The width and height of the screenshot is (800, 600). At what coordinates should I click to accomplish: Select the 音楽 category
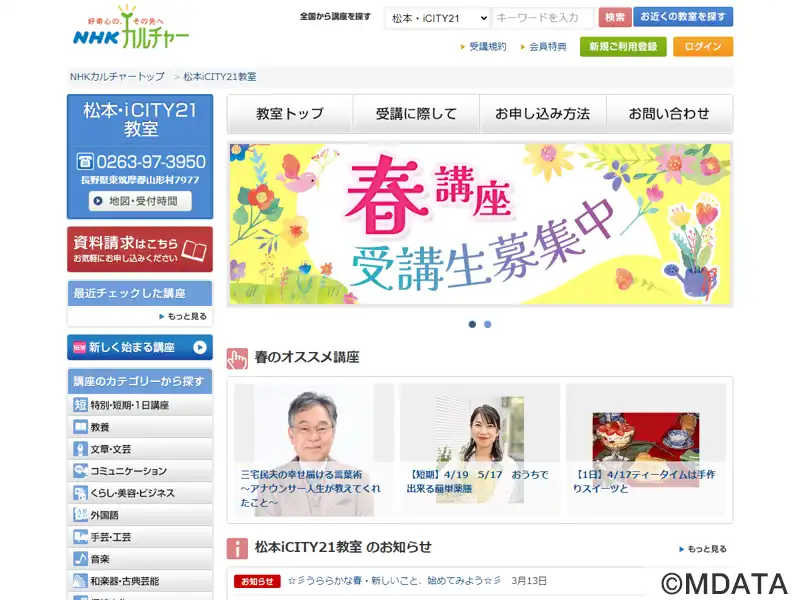140,559
